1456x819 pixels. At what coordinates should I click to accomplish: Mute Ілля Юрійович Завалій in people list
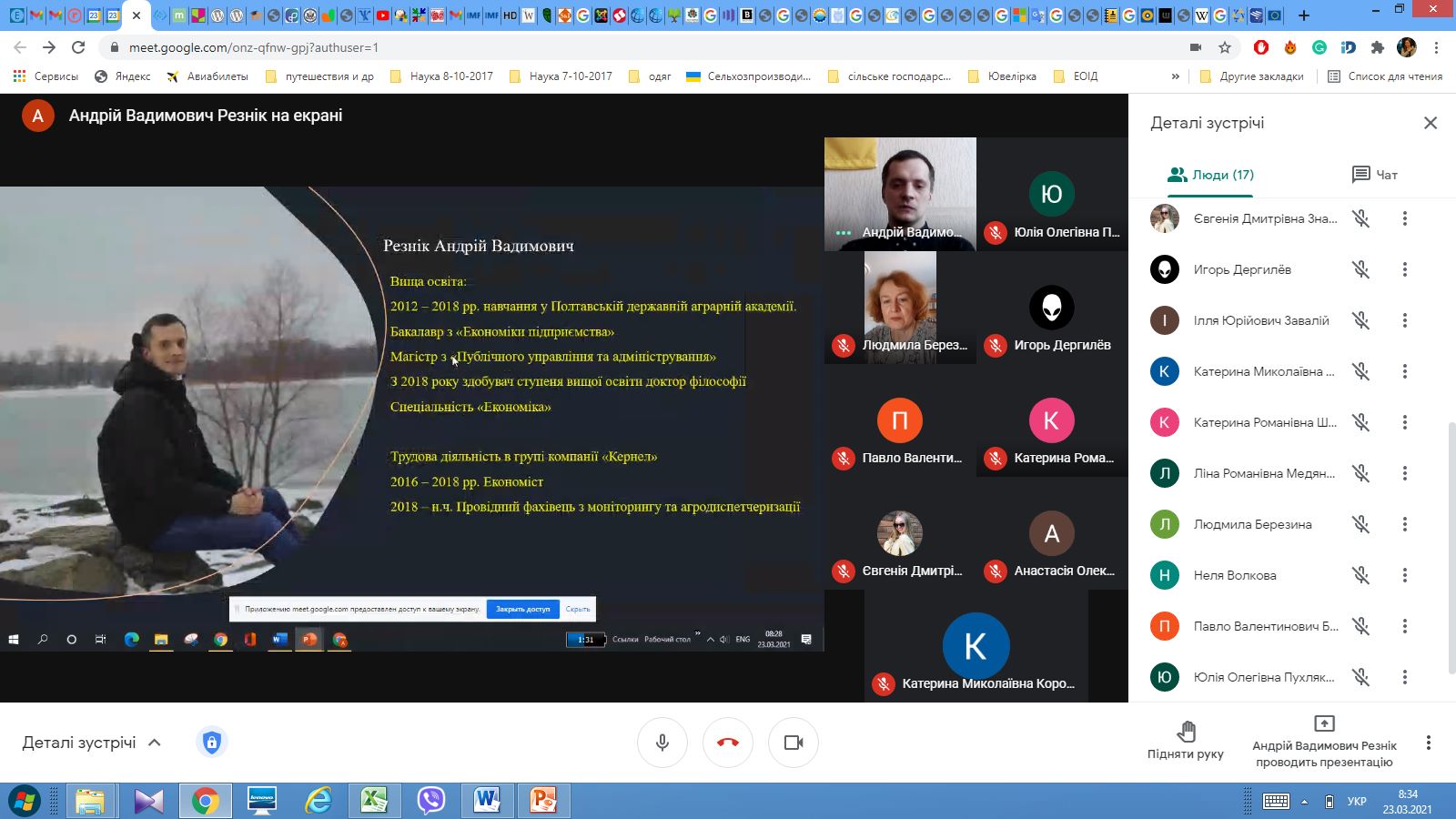coord(1360,320)
